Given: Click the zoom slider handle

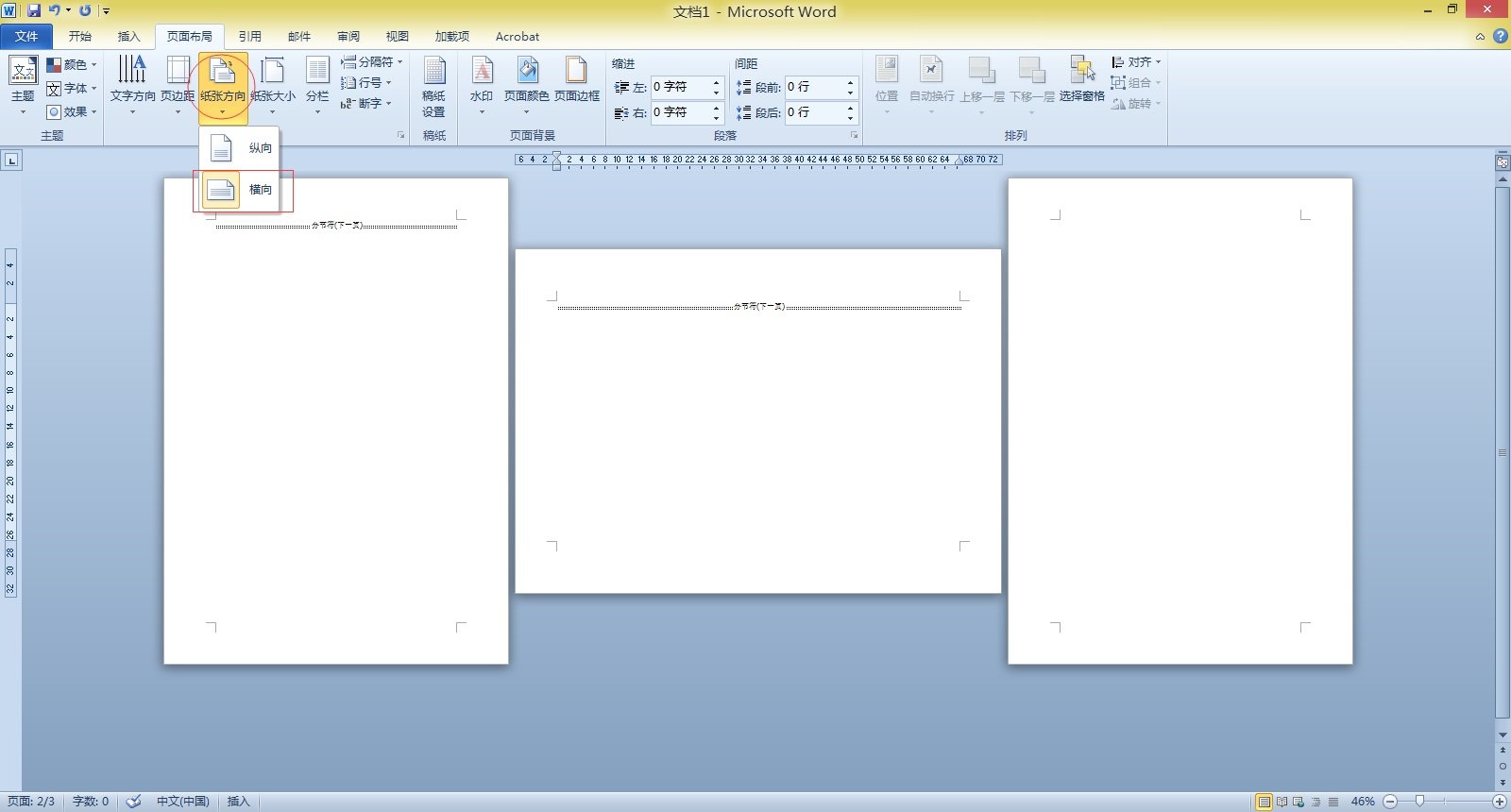Looking at the screenshot, I should (x=1418, y=802).
